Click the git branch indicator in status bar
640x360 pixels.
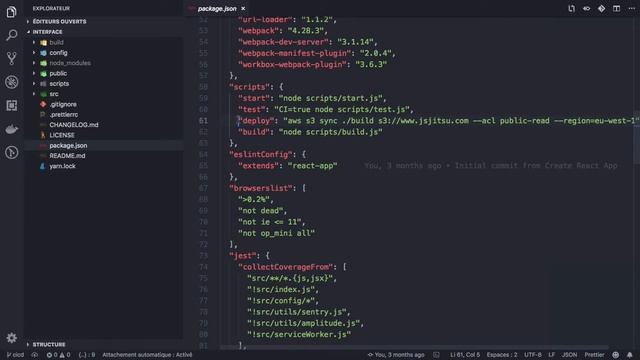point(16,355)
